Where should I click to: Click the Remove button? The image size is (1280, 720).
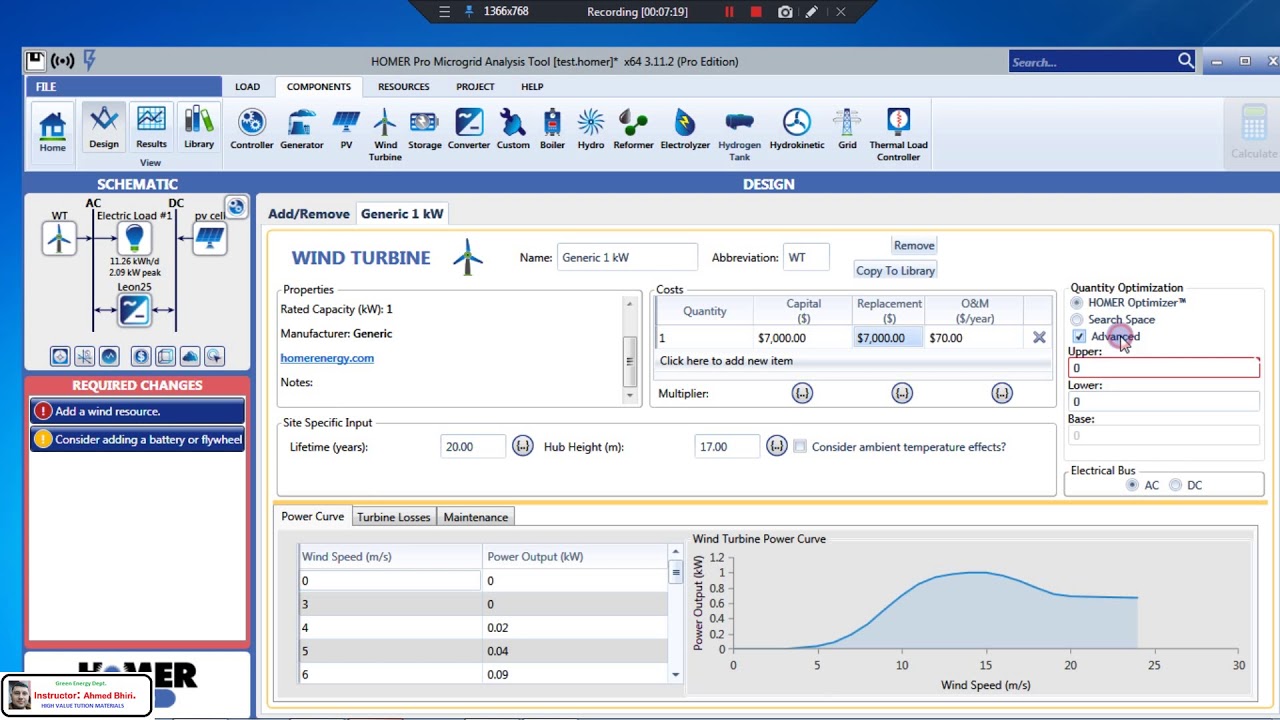tap(914, 245)
